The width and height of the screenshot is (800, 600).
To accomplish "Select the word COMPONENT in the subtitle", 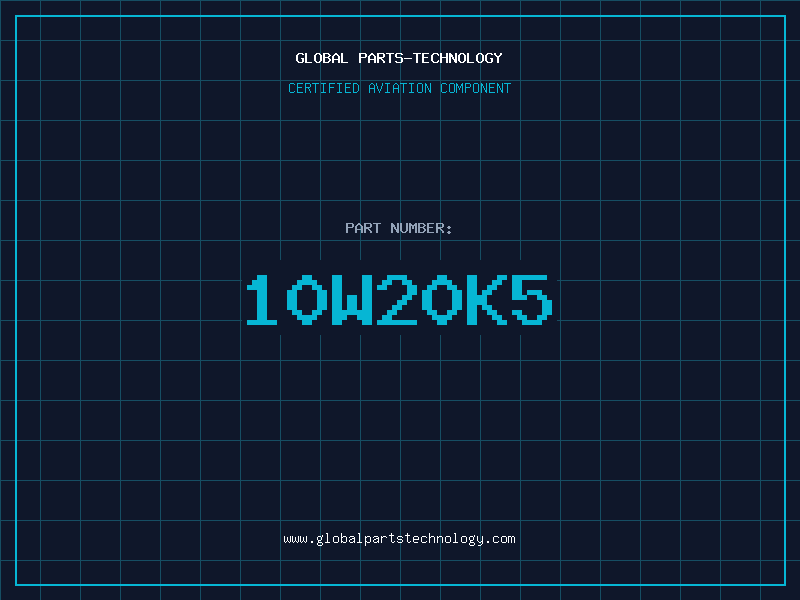I will coord(476,88).
